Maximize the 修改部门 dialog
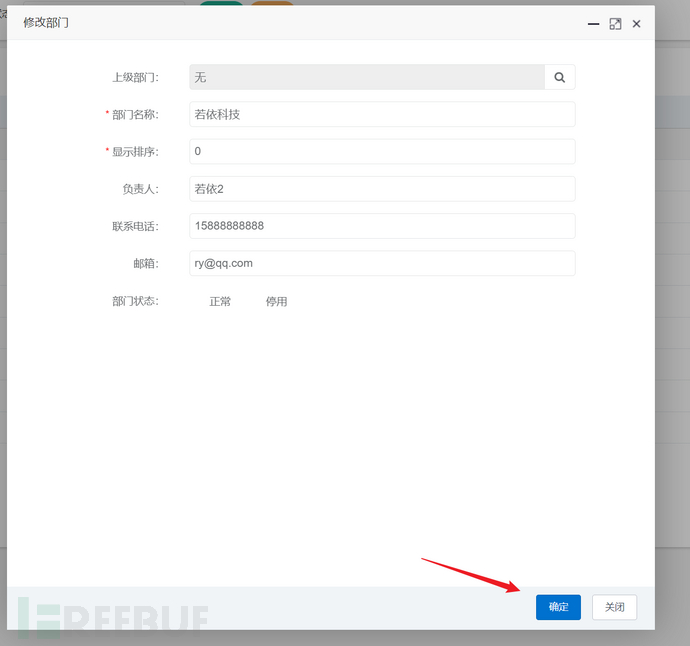 pyautogui.click(x=615, y=24)
